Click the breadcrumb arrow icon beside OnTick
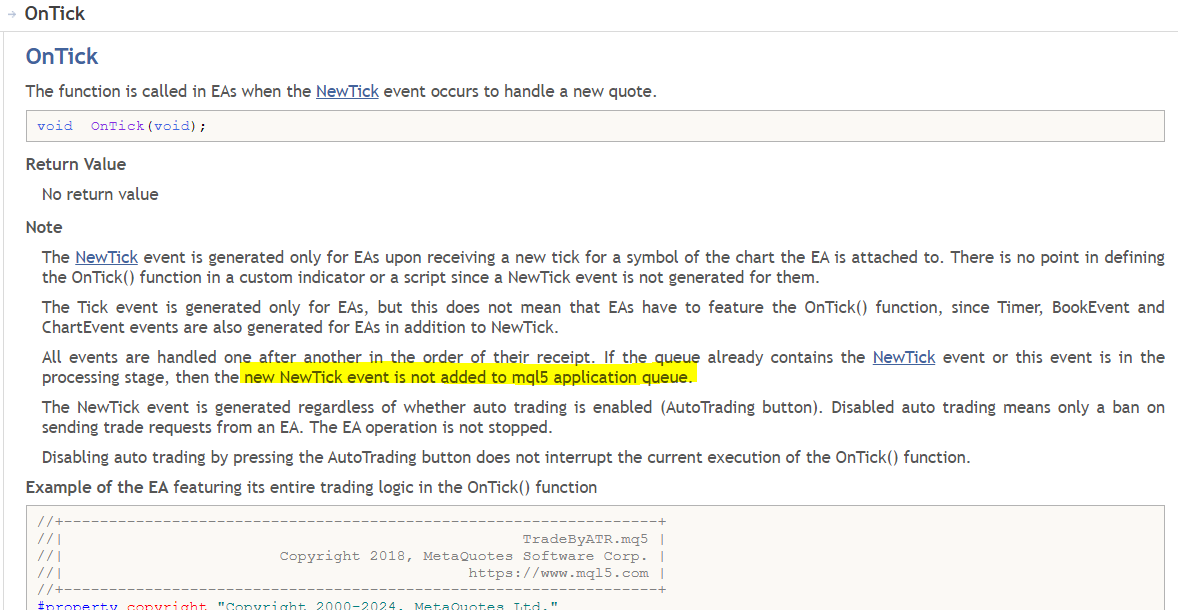1178x610 pixels. point(12,14)
